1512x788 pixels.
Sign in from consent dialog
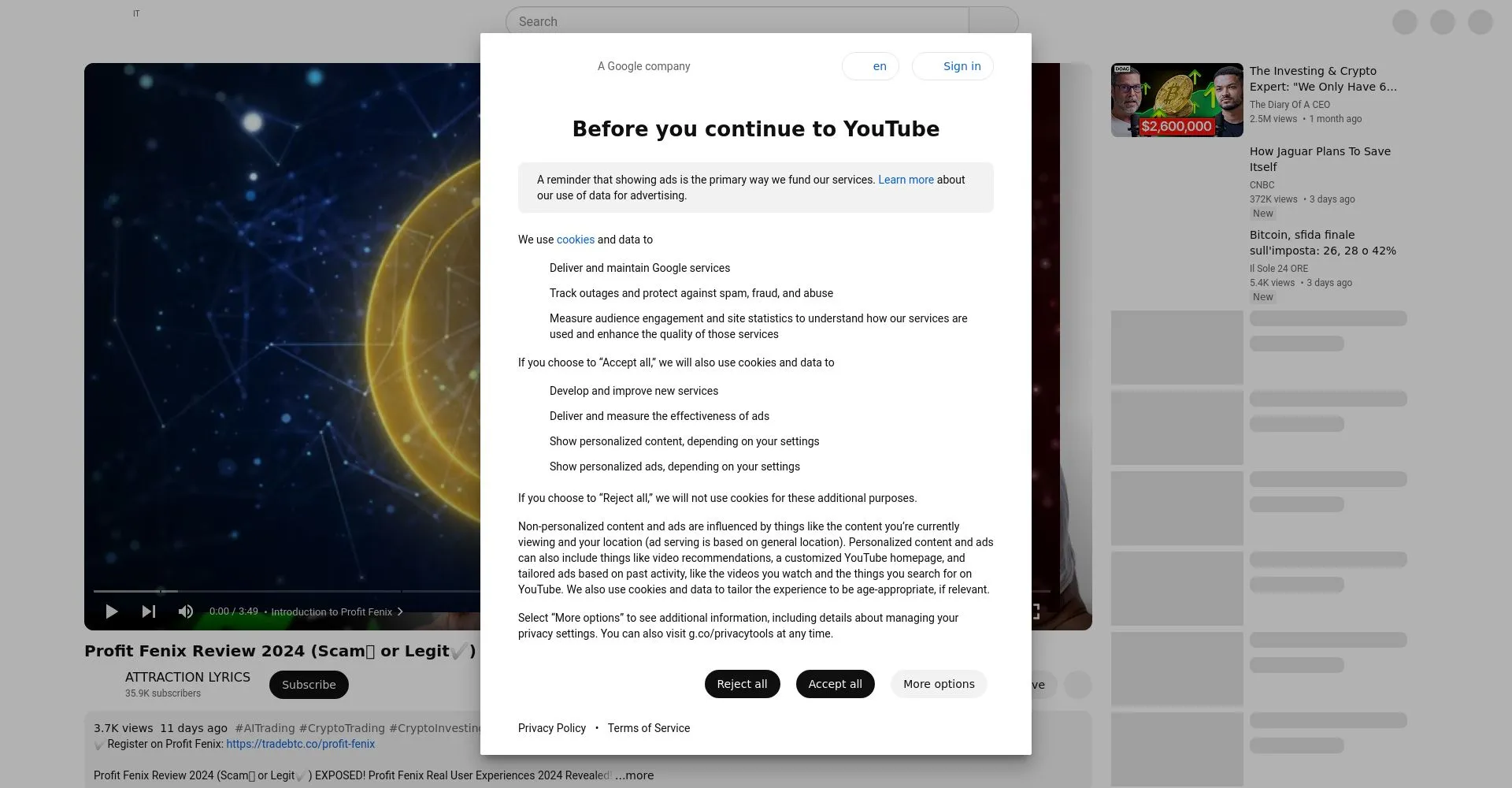pyautogui.click(x=953, y=66)
